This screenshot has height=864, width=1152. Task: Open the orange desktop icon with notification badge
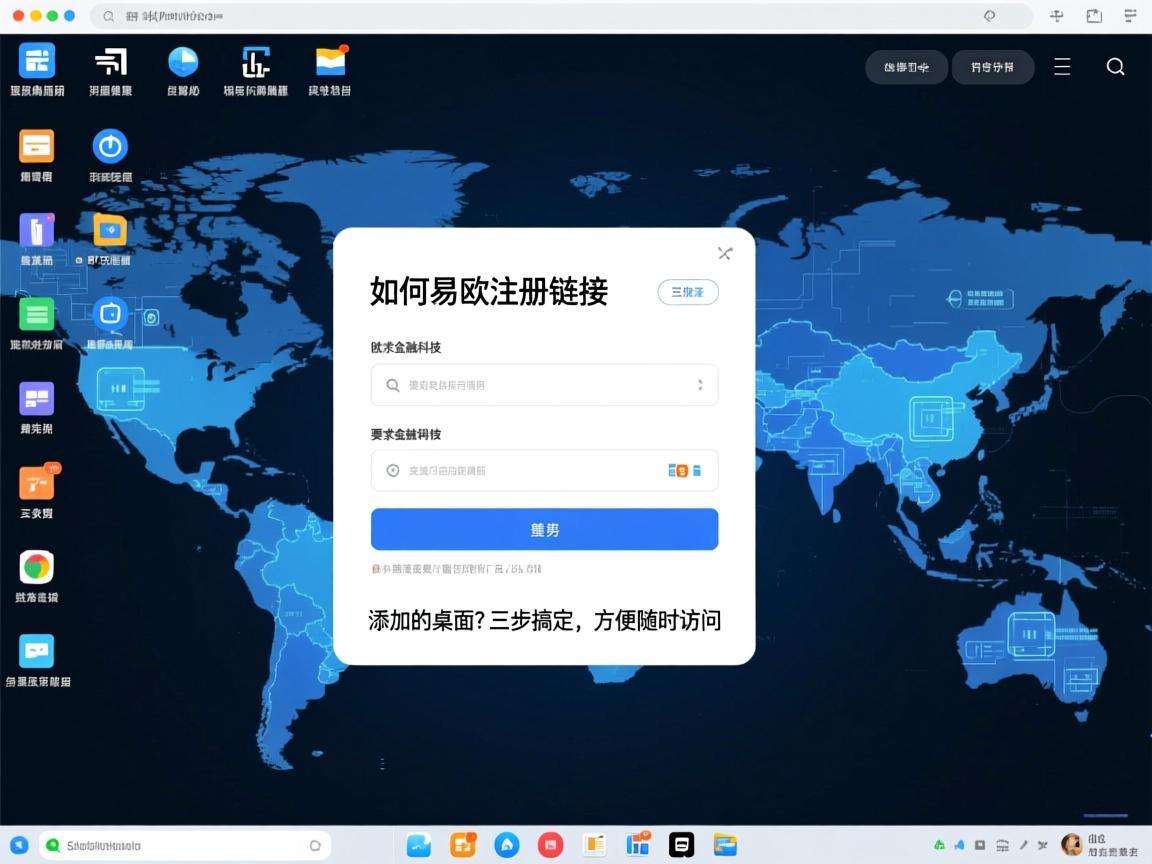click(38, 482)
